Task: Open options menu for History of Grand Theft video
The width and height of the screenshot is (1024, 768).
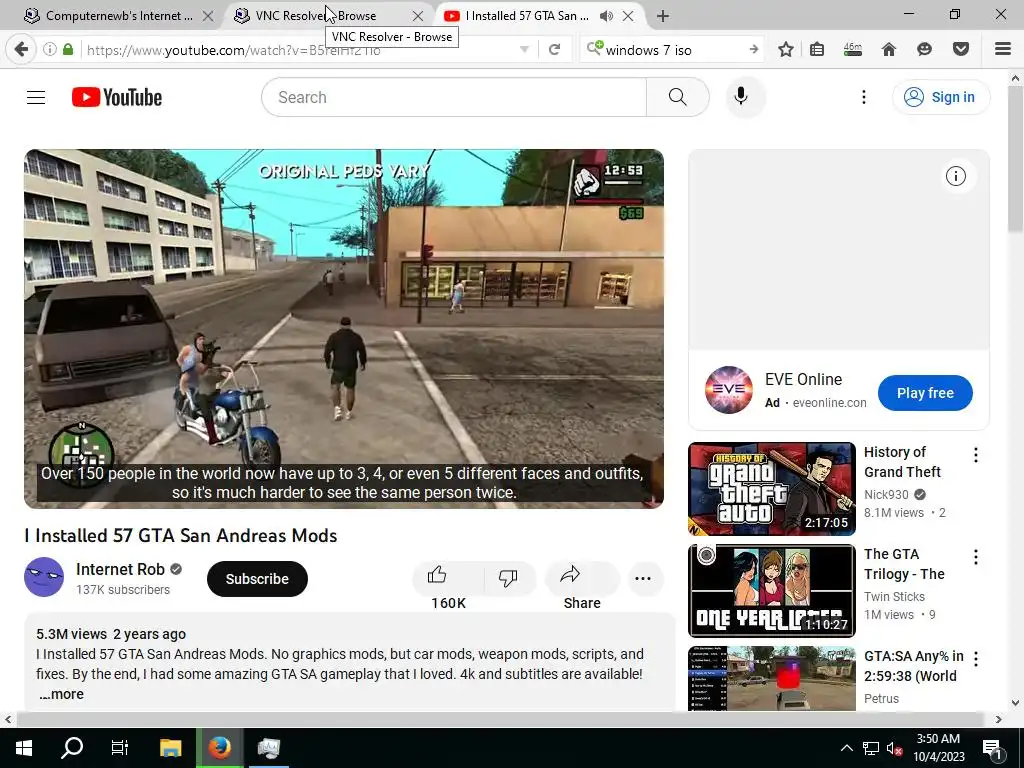Action: [x=976, y=455]
